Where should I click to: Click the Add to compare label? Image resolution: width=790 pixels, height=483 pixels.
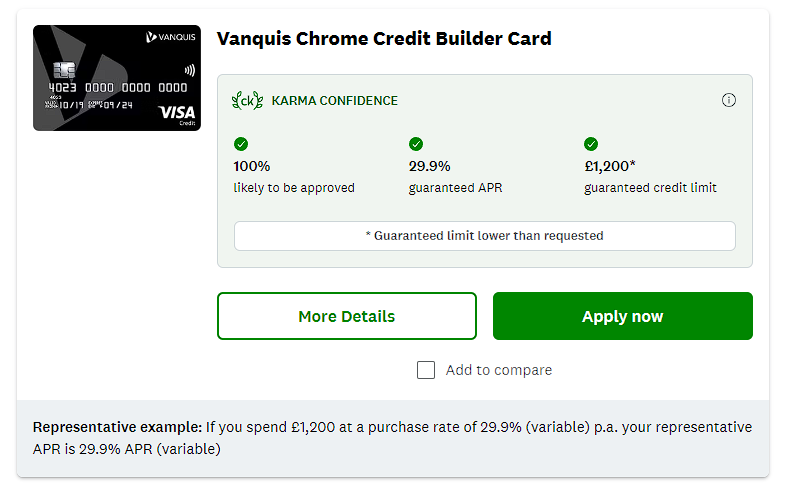tap(498, 370)
